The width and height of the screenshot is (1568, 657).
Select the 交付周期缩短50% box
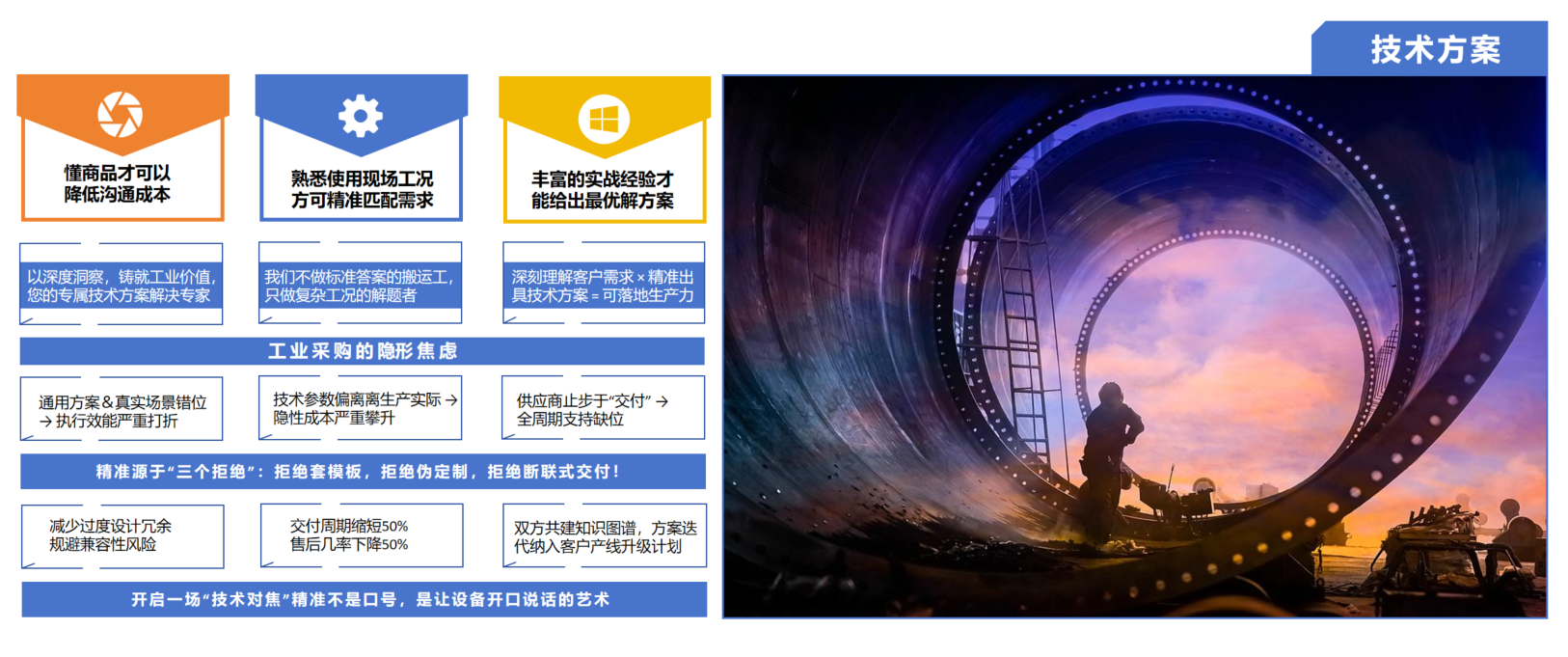[x=361, y=534]
